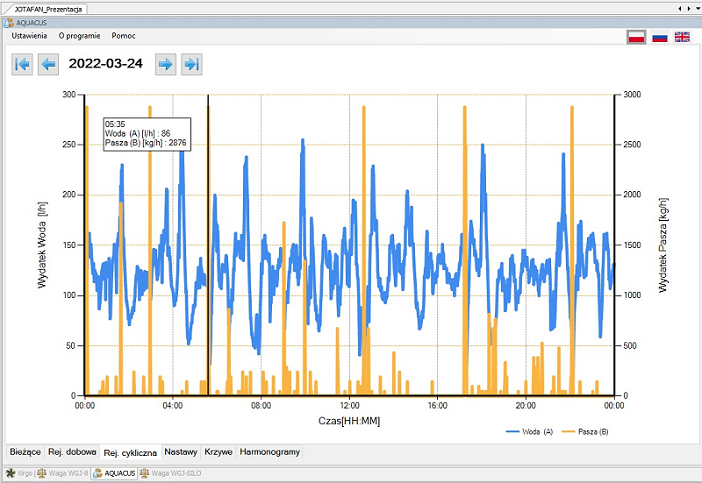The height and width of the screenshot is (483, 702).
Task: Click the 12:00 time axis label
Action: (x=349, y=406)
